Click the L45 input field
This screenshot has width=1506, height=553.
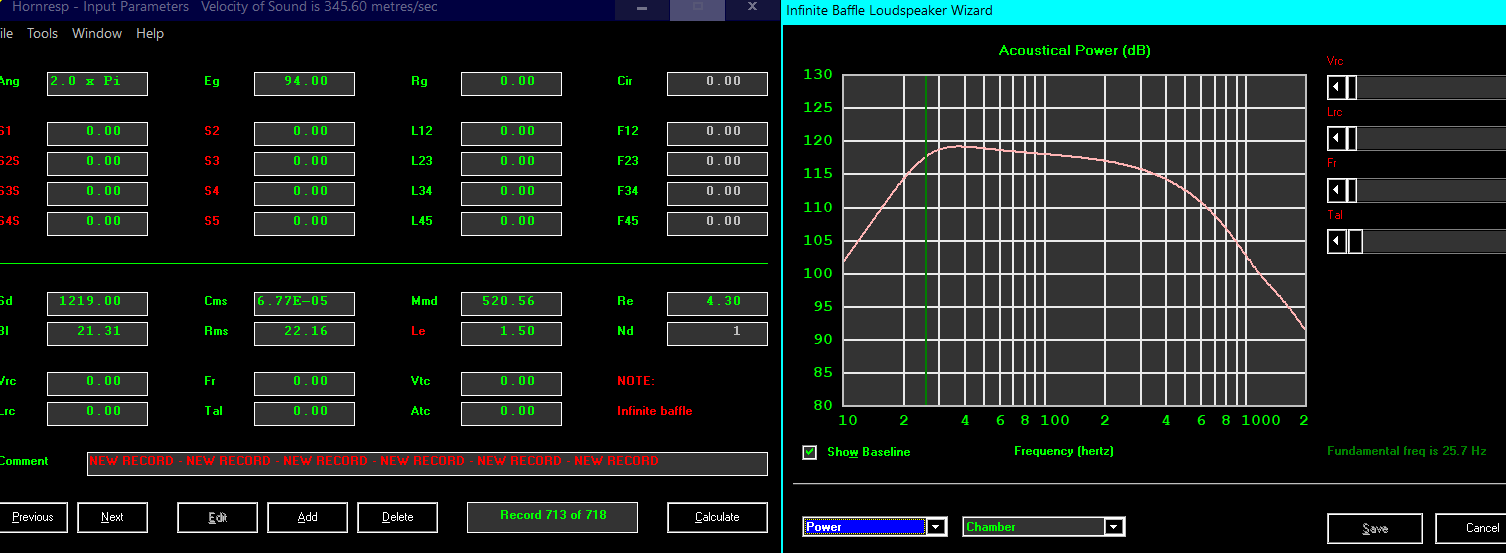511,223
